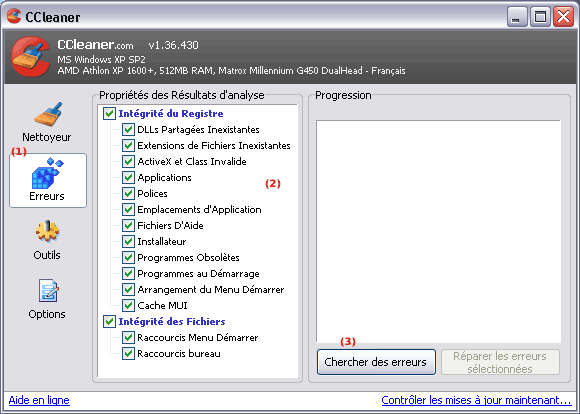Open the Outils gear section
Screen dimensions: 580x414
point(47,240)
